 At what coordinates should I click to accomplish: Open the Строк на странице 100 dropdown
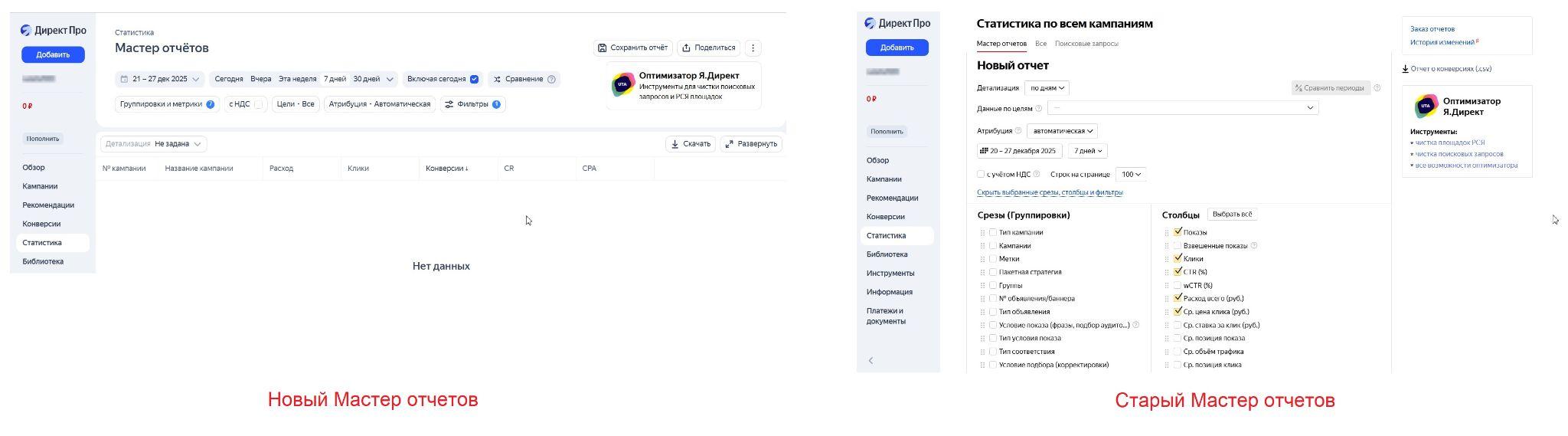tap(1131, 175)
